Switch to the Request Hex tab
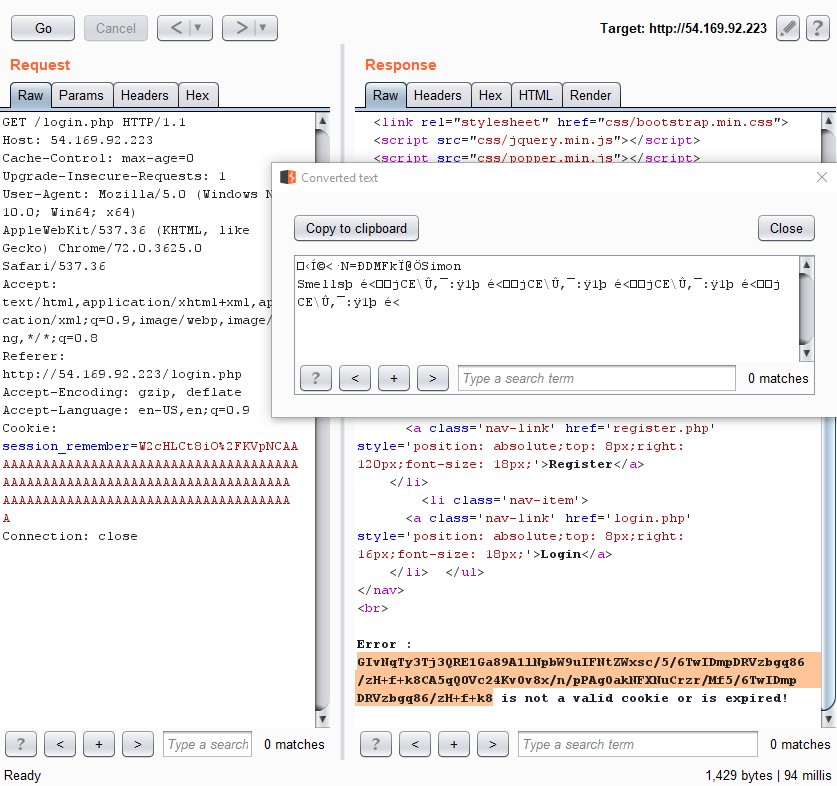Screen dimensions: 837x786 pos(198,96)
